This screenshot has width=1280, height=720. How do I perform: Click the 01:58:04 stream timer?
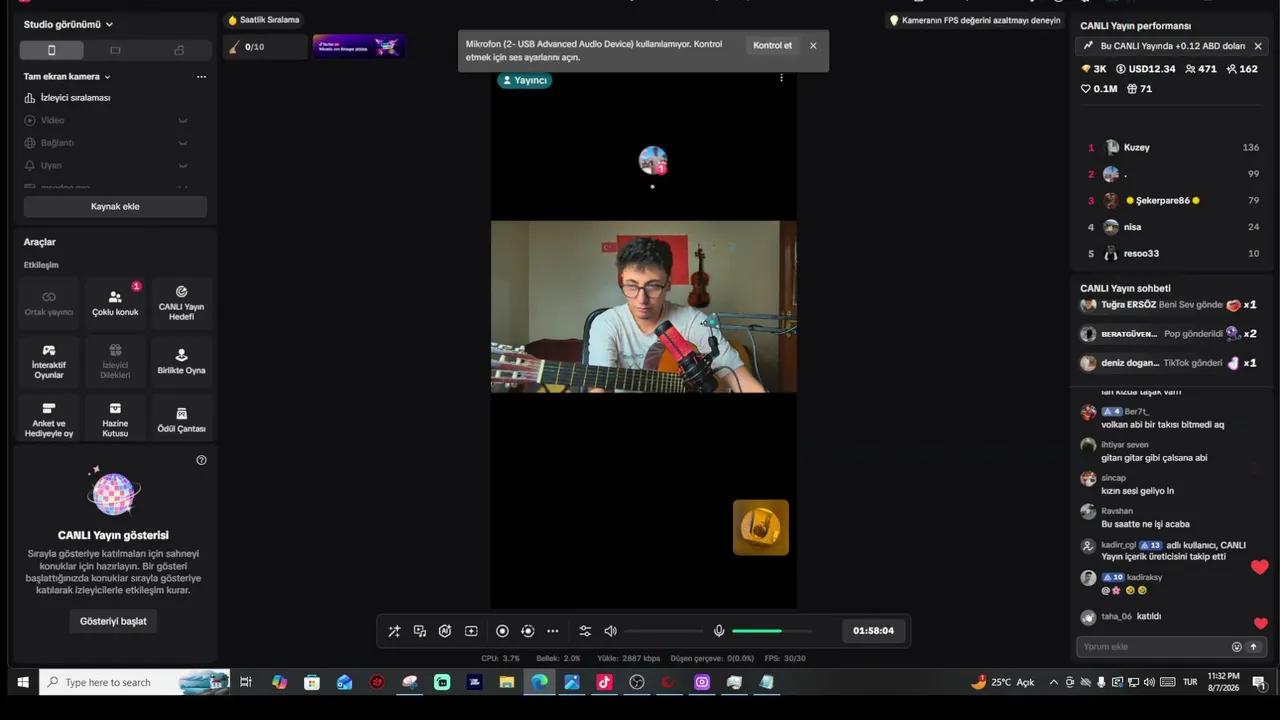pos(873,631)
